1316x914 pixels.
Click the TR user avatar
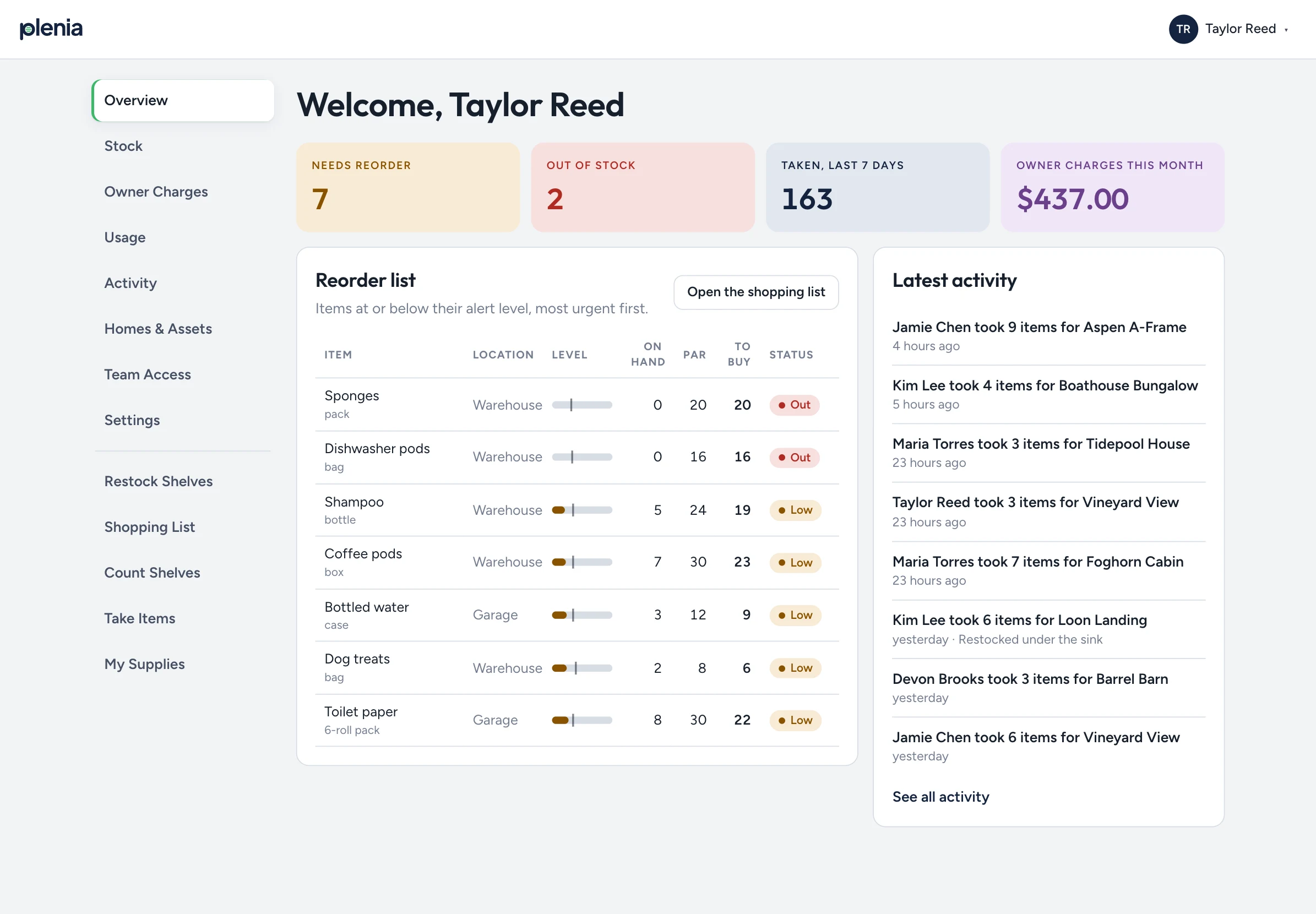pyautogui.click(x=1183, y=29)
